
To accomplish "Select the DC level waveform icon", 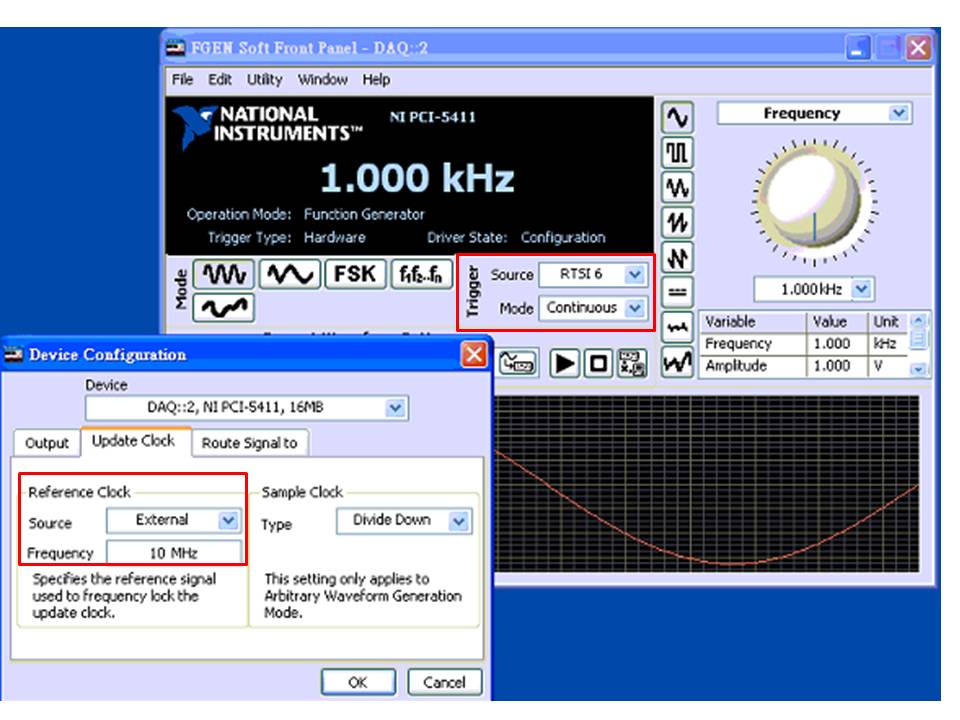I will point(677,292).
